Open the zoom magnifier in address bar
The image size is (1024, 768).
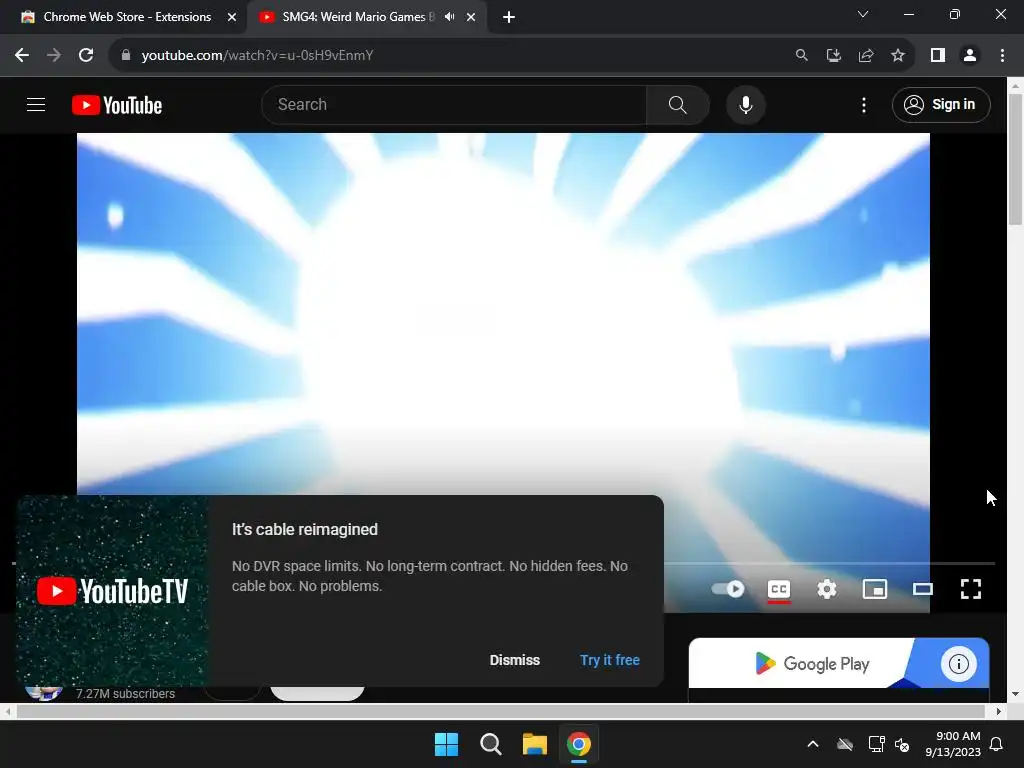tap(801, 56)
